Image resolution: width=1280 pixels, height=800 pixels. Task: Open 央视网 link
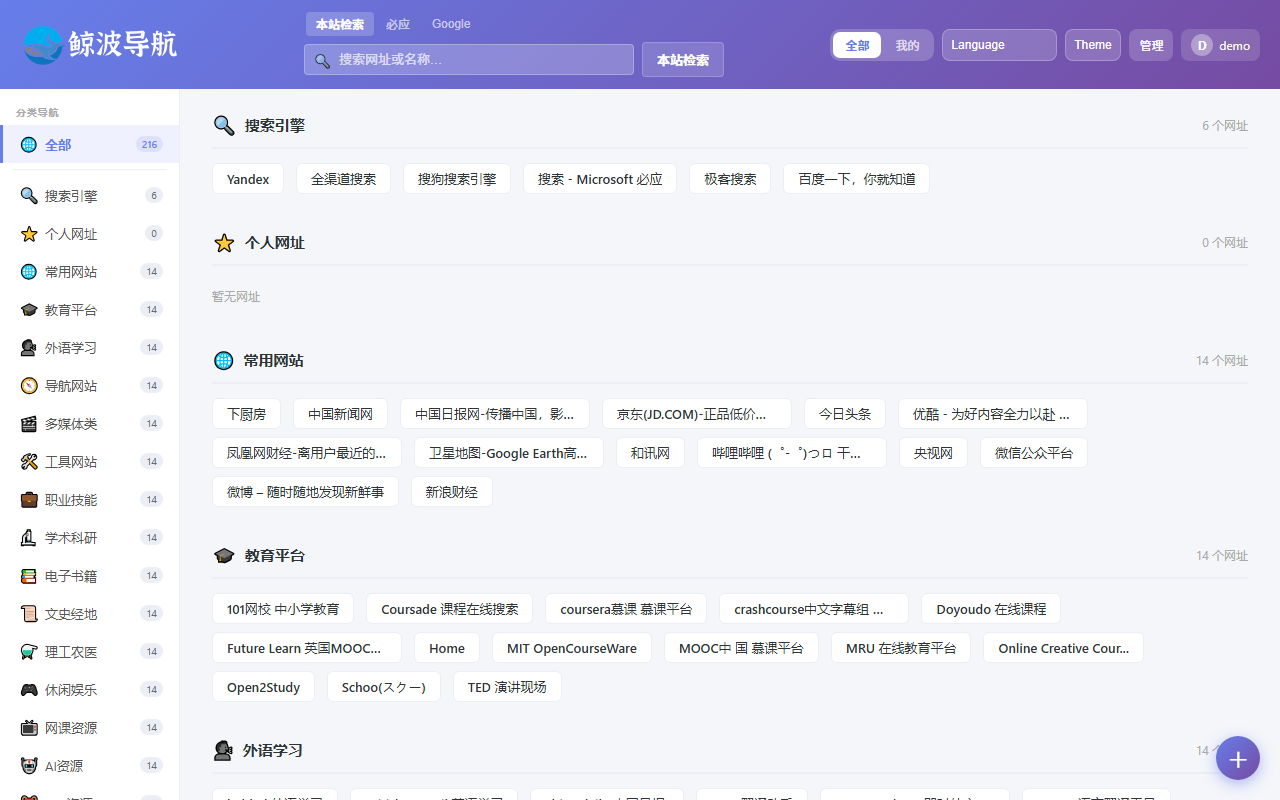click(x=933, y=453)
